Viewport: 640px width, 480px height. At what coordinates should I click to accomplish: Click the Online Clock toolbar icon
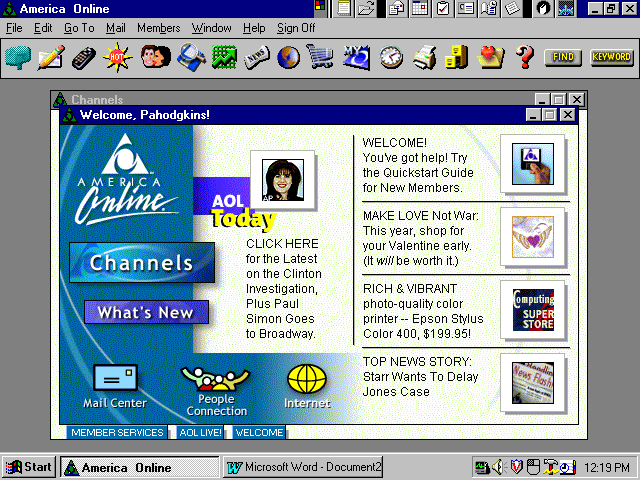391,57
